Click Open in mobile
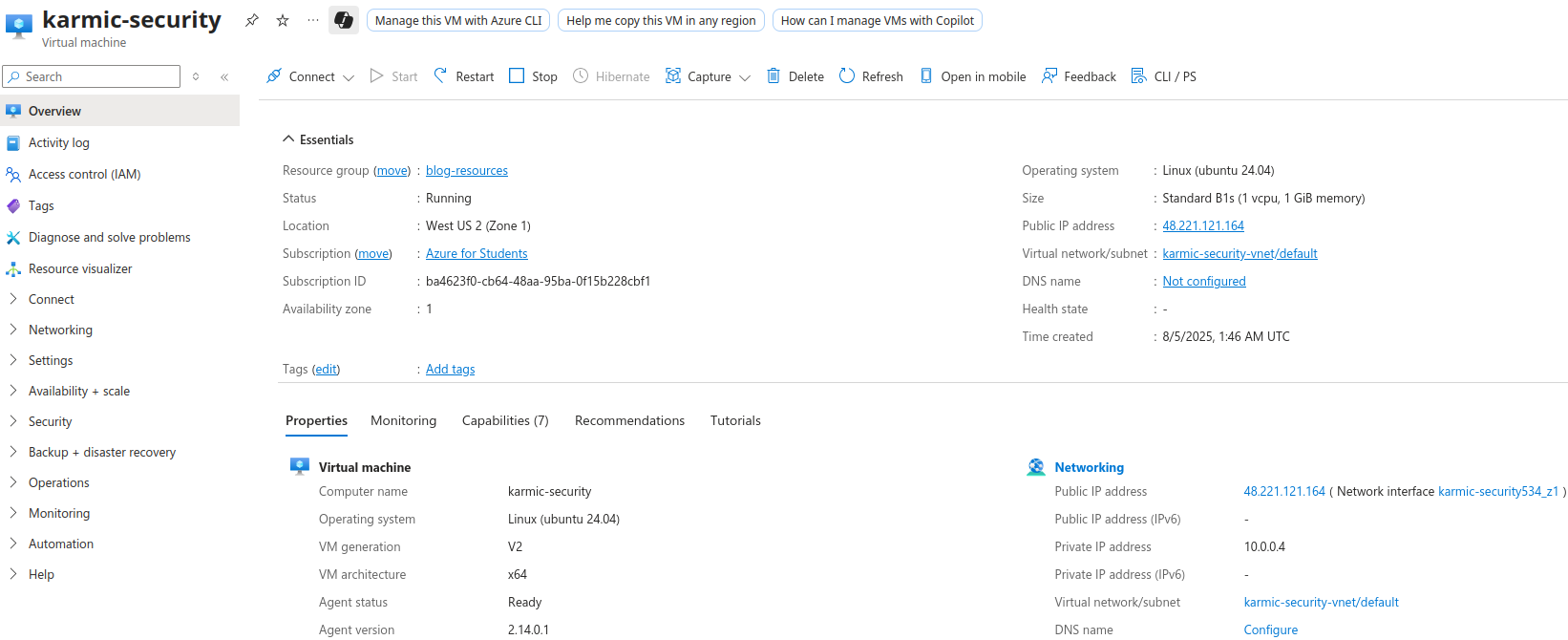This screenshot has height=640, width=1568. [x=972, y=76]
